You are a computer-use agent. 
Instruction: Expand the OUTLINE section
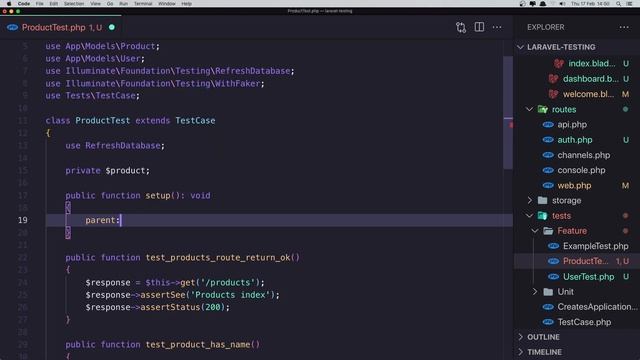tap(520, 337)
